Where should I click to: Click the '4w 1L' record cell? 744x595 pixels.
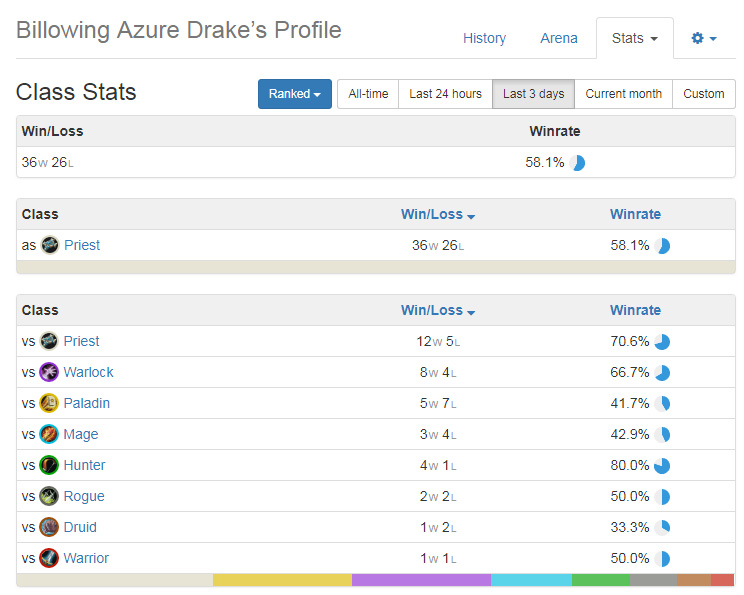coord(438,465)
